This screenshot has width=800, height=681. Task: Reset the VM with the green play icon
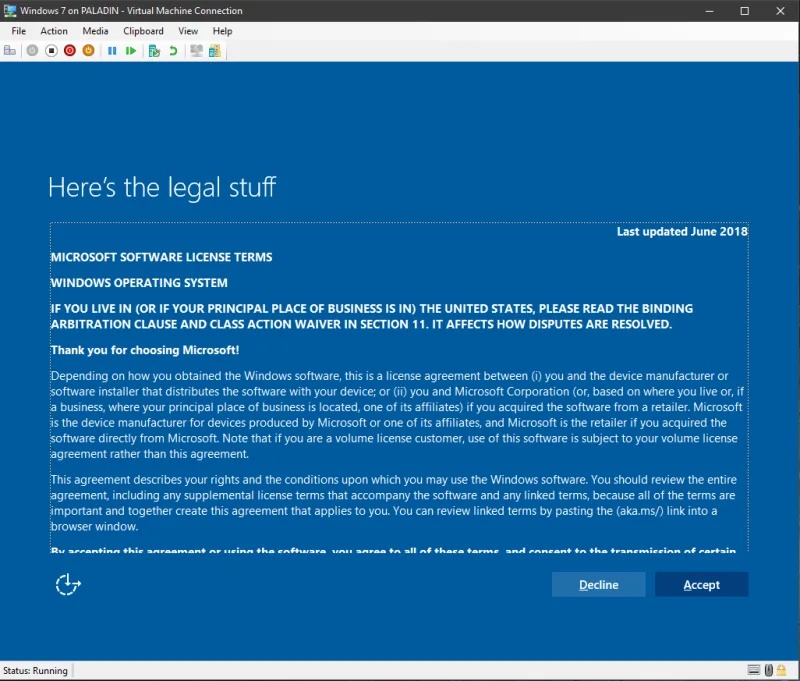tap(131, 51)
